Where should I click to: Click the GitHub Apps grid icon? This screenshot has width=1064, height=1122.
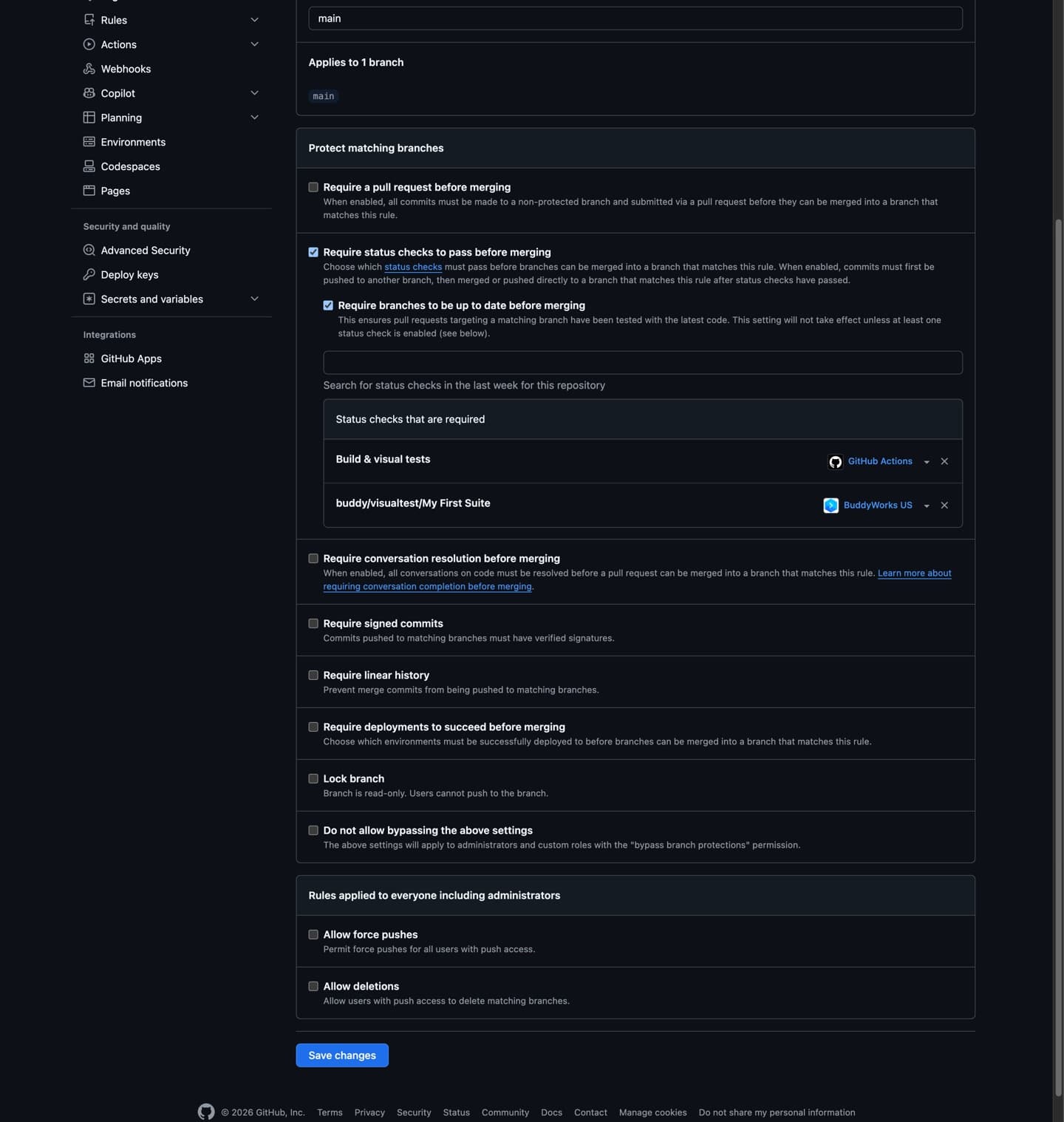(89, 358)
